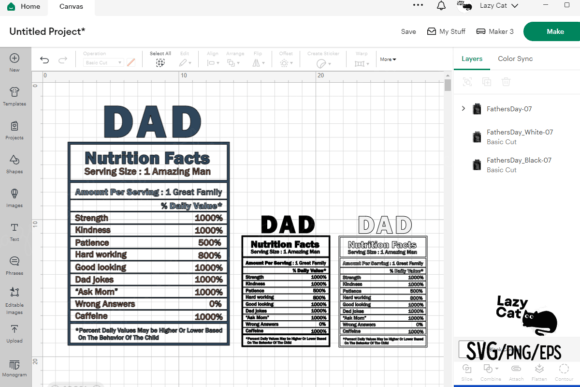580x387 pixels.
Task: Click the Save button
Action: click(408, 31)
